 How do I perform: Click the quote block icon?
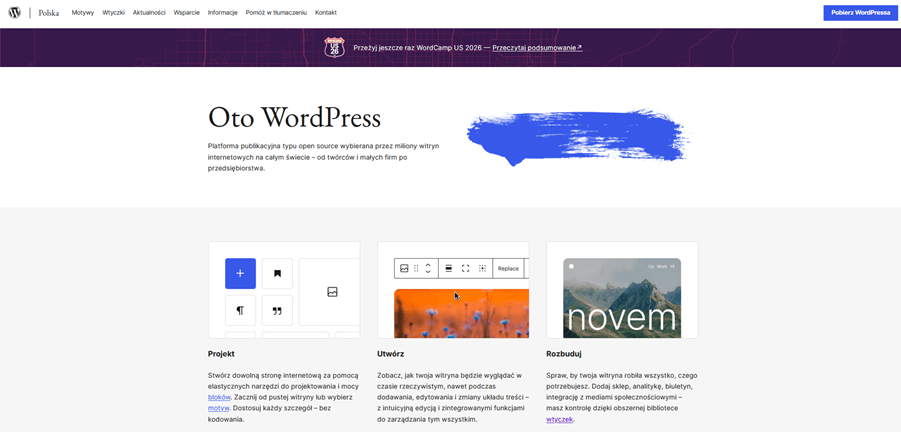click(278, 311)
